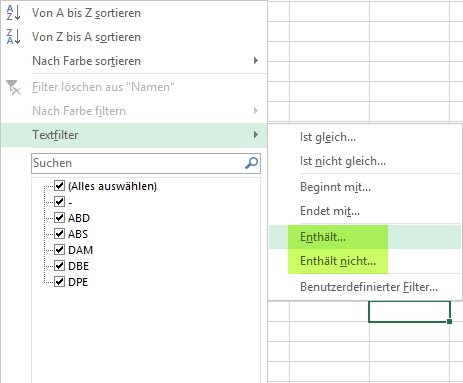Uncheck the DBE checkbox

point(60,265)
